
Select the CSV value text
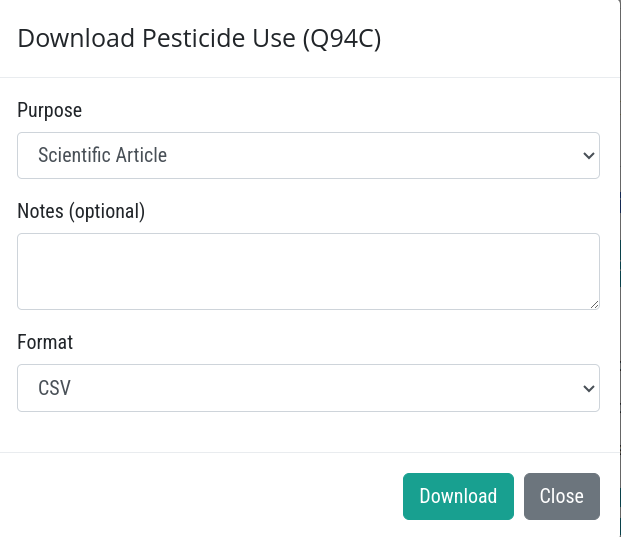click(54, 388)
